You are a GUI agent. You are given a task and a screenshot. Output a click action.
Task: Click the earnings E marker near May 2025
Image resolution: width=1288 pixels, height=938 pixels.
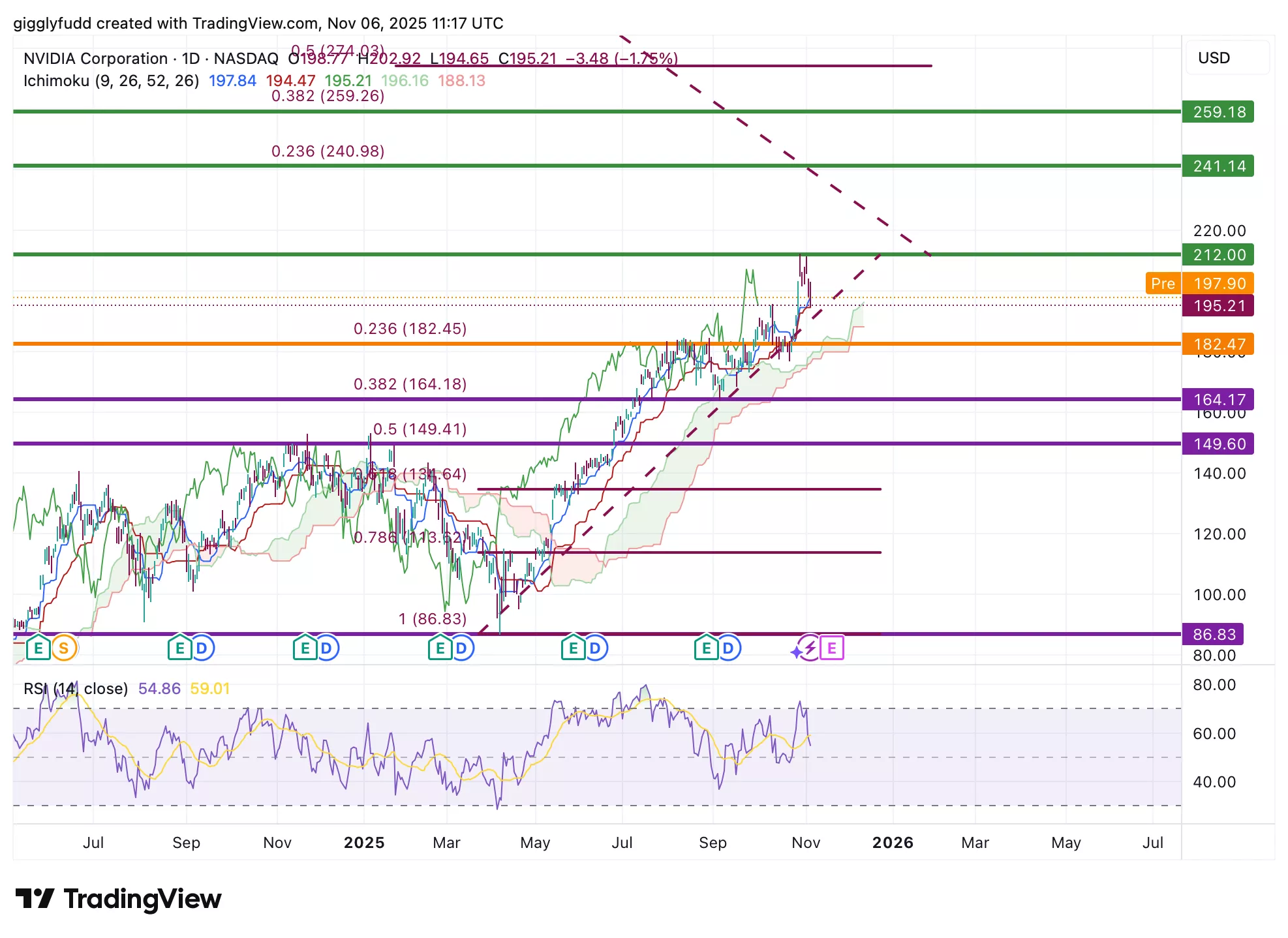coord(573,648)
